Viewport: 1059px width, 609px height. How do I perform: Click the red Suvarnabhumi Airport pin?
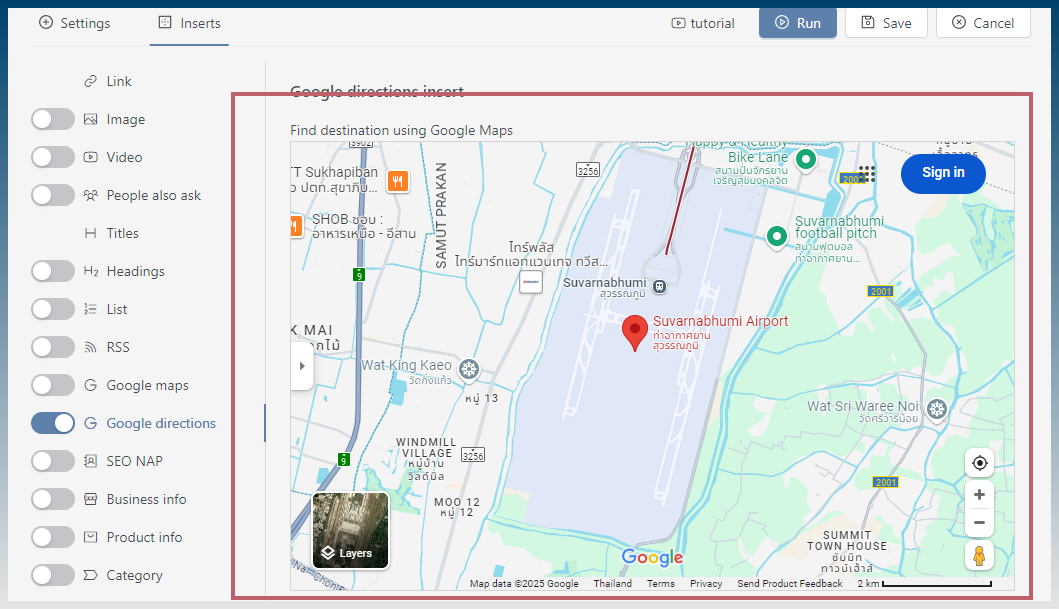tap(635, 332)
